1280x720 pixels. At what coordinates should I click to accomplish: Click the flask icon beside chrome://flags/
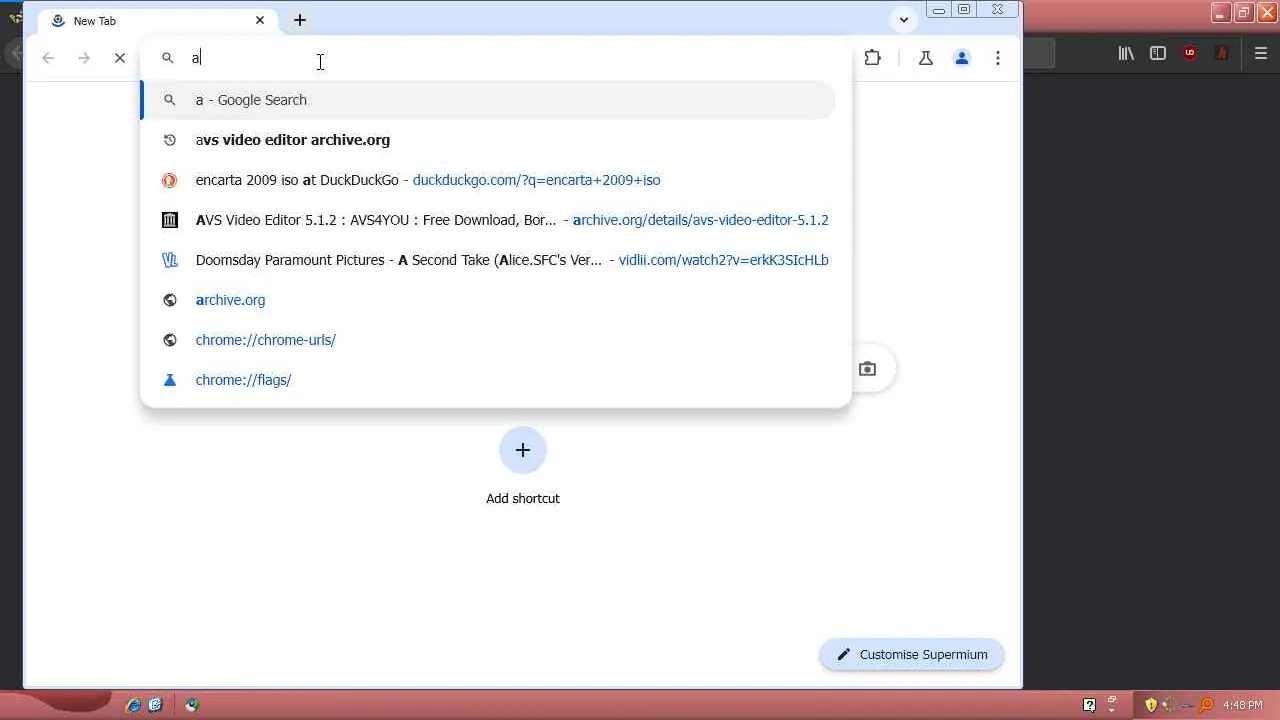tap(170, 380)
